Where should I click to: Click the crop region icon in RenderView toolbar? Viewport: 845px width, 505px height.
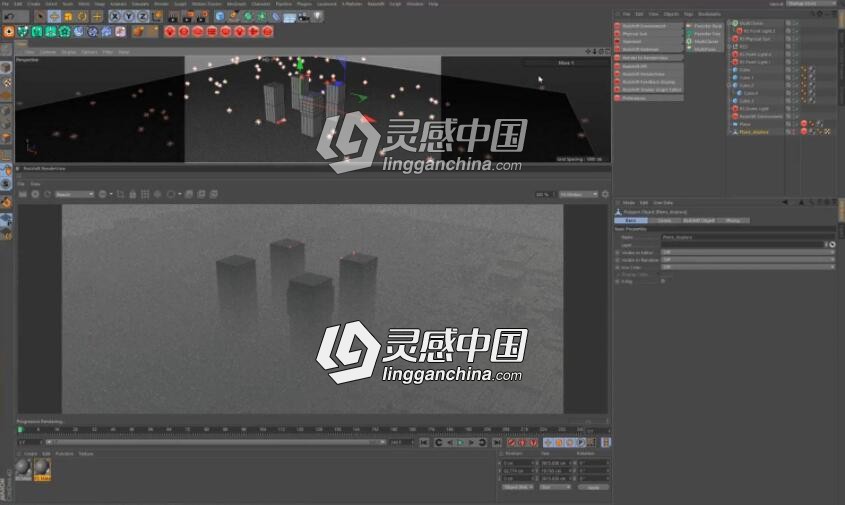[120, 194]
